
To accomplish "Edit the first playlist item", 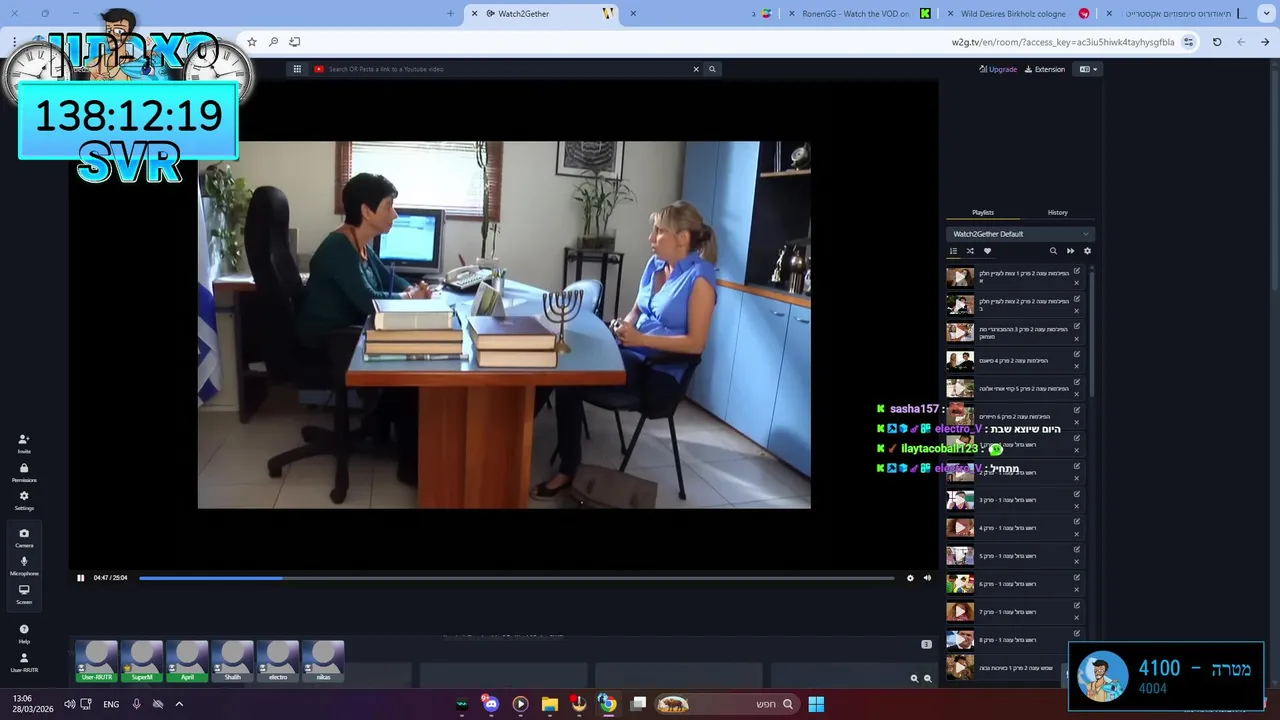I will tap(1077, 271).
